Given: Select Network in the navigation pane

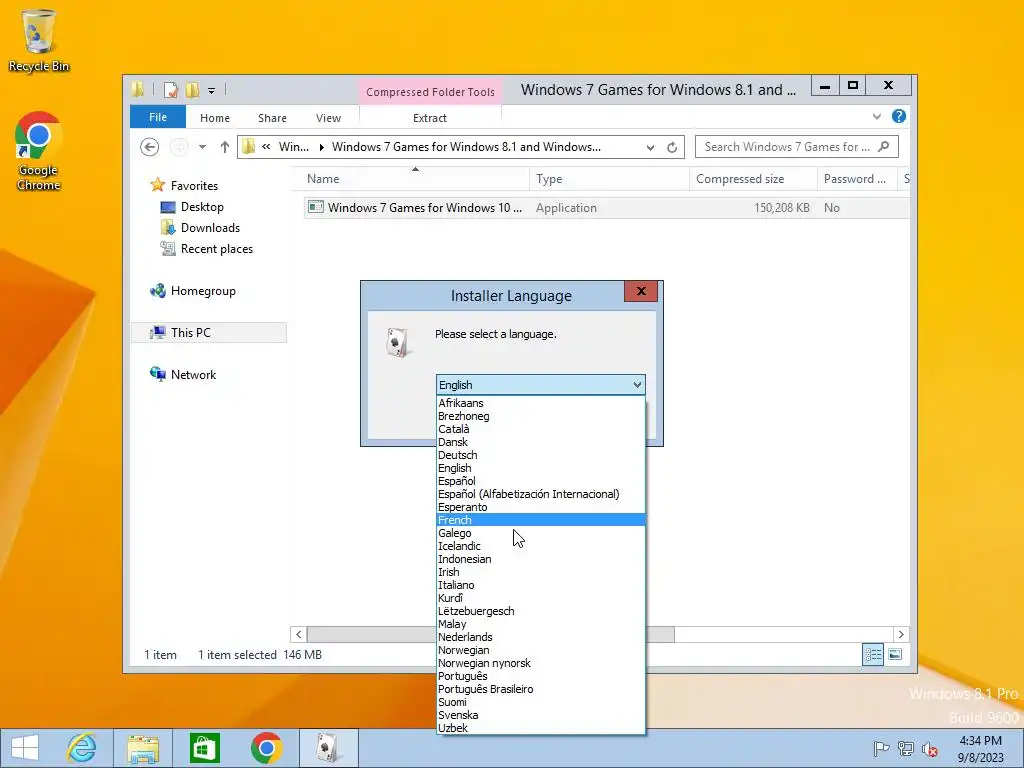Looking at the screenshot, I should [193, 375].
